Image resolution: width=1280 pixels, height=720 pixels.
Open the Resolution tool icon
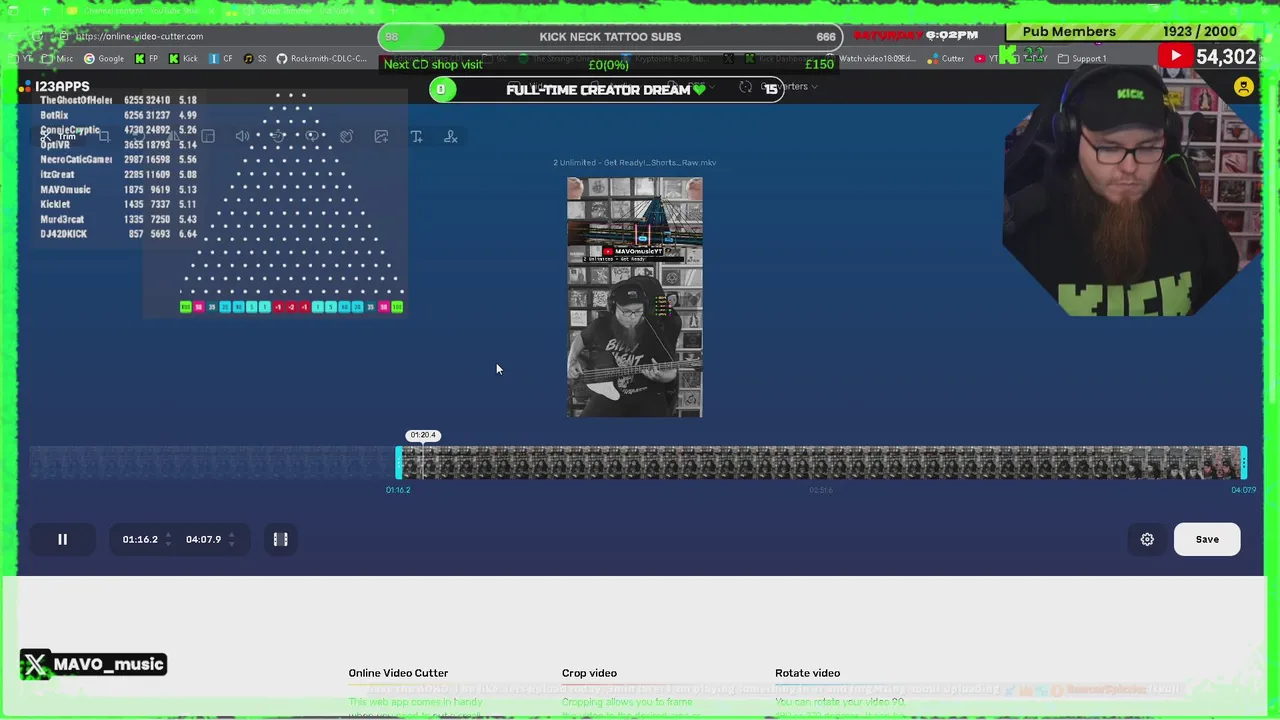coord(208,136)
